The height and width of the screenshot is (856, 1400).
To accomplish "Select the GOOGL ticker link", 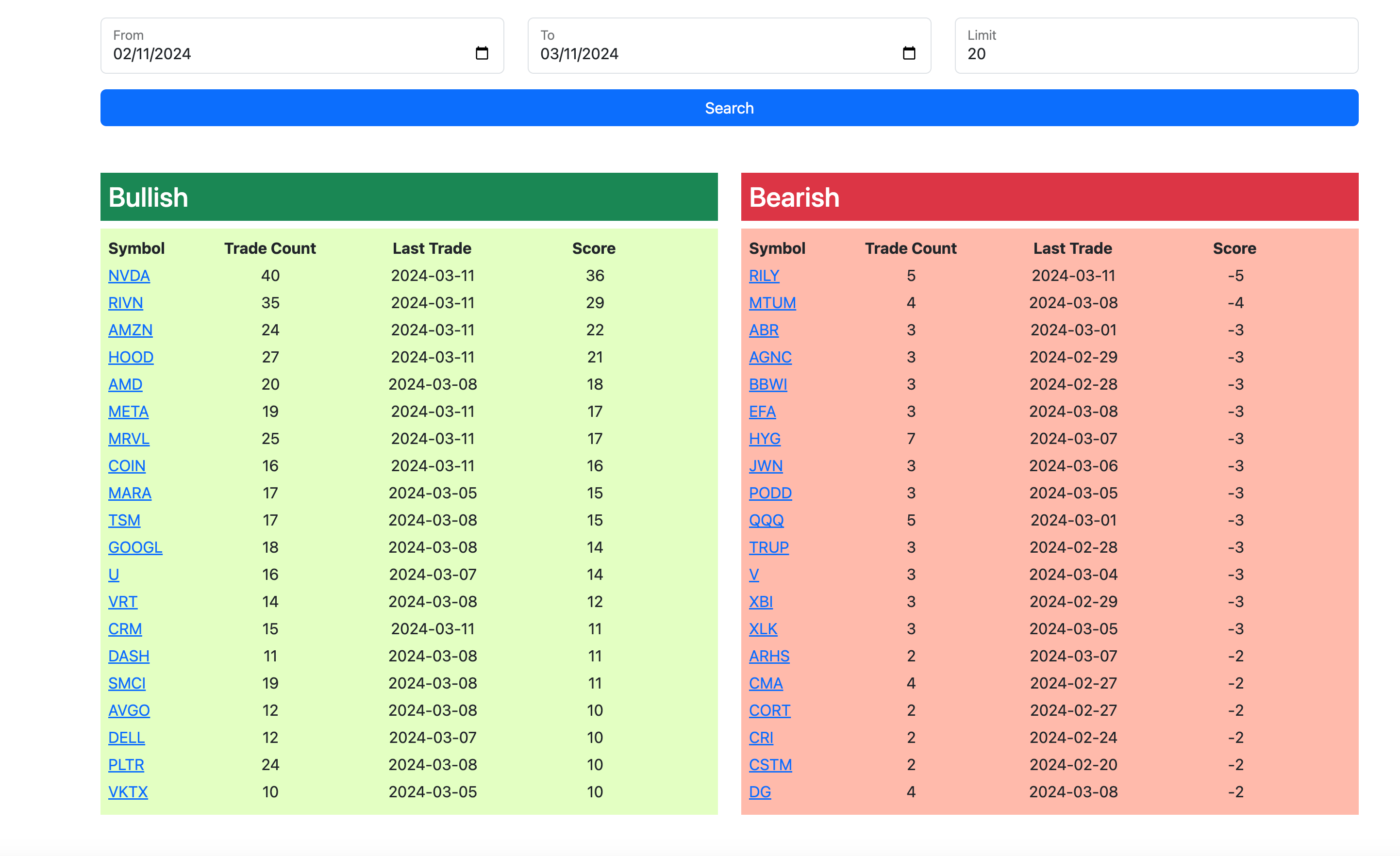I will point(135,547).
